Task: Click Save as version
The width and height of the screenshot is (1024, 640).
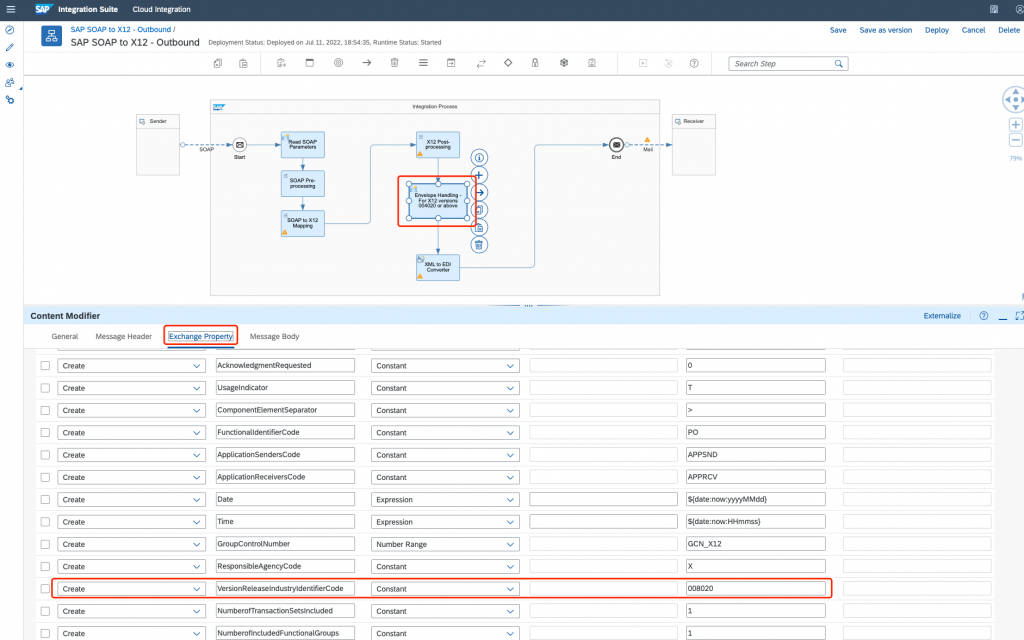Action: coord(886,30)
